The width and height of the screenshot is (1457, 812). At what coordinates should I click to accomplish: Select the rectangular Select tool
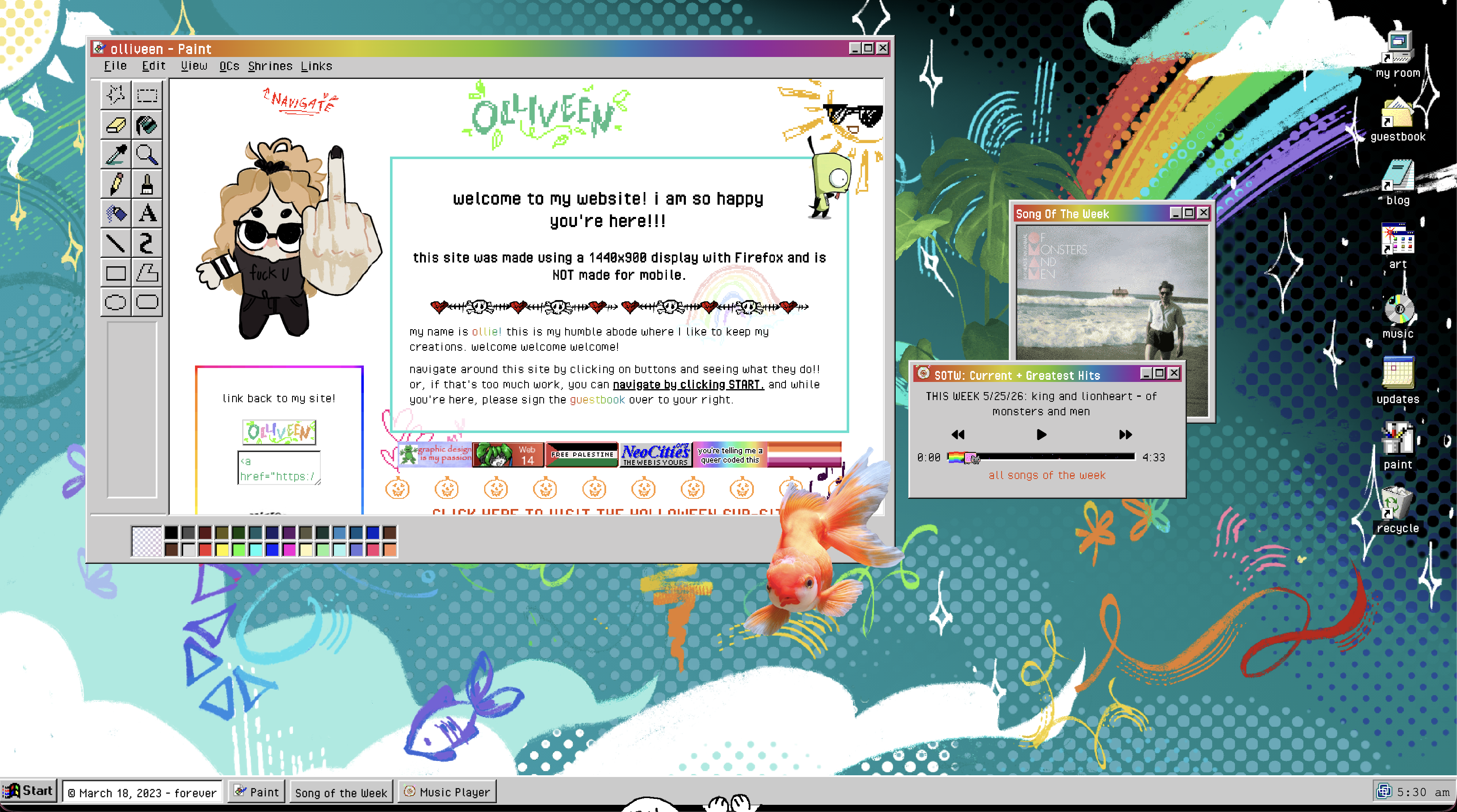pyautogui.click(x=147, y=95)
